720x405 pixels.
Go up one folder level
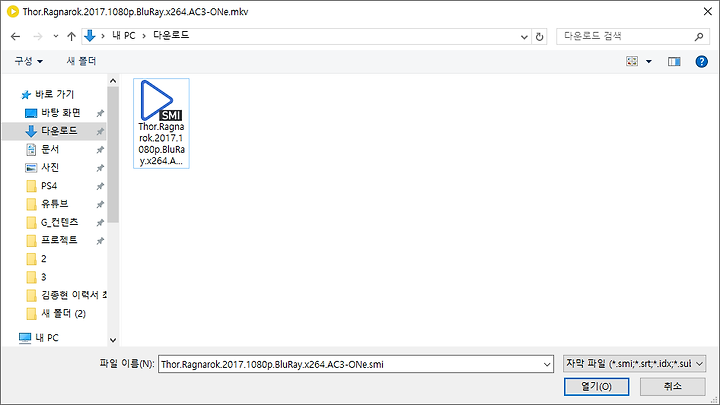(x=71, y=36)
